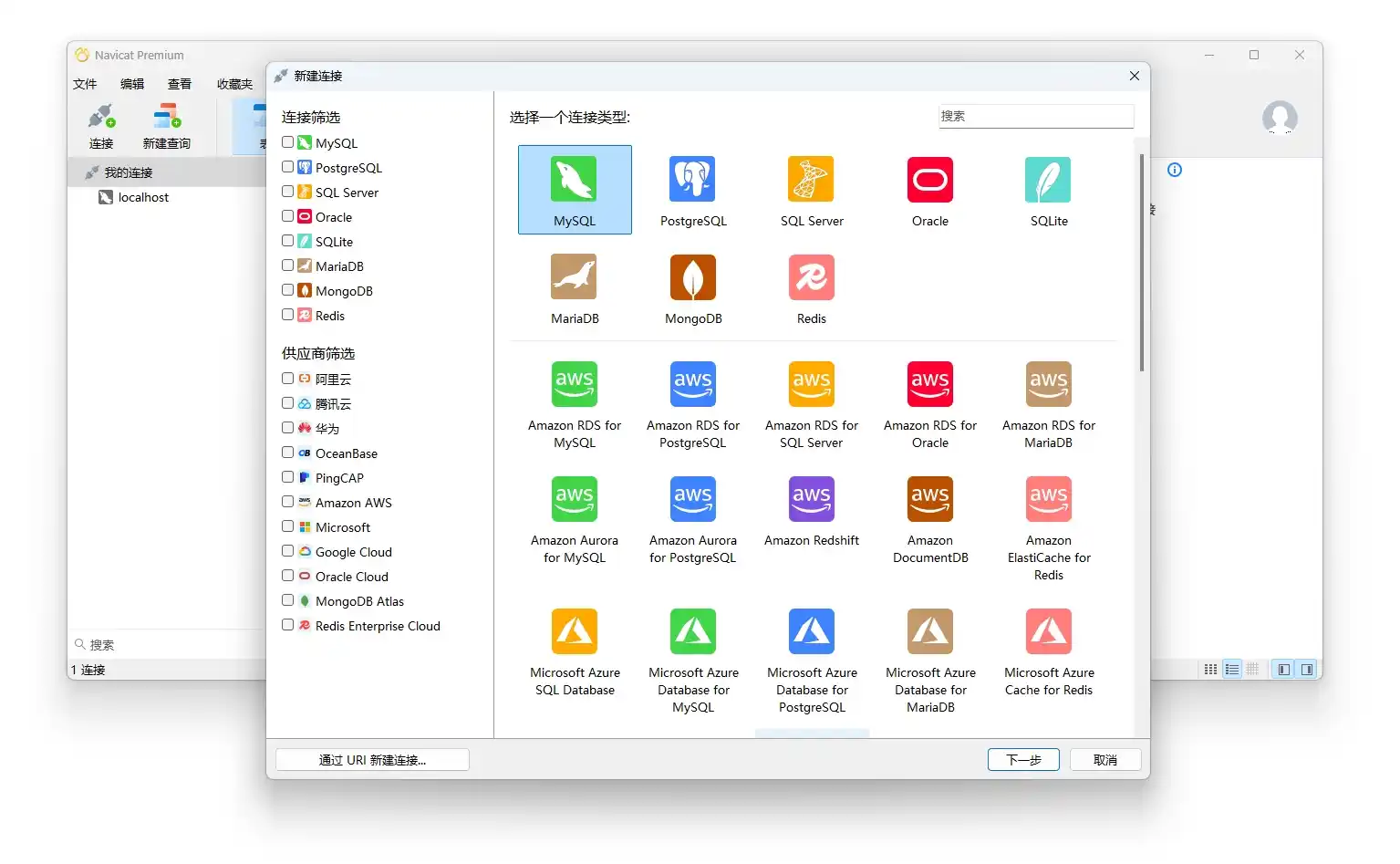Tick the OceanBase vendor checkbox
The image size is (1400, 864).
(287, 453)
